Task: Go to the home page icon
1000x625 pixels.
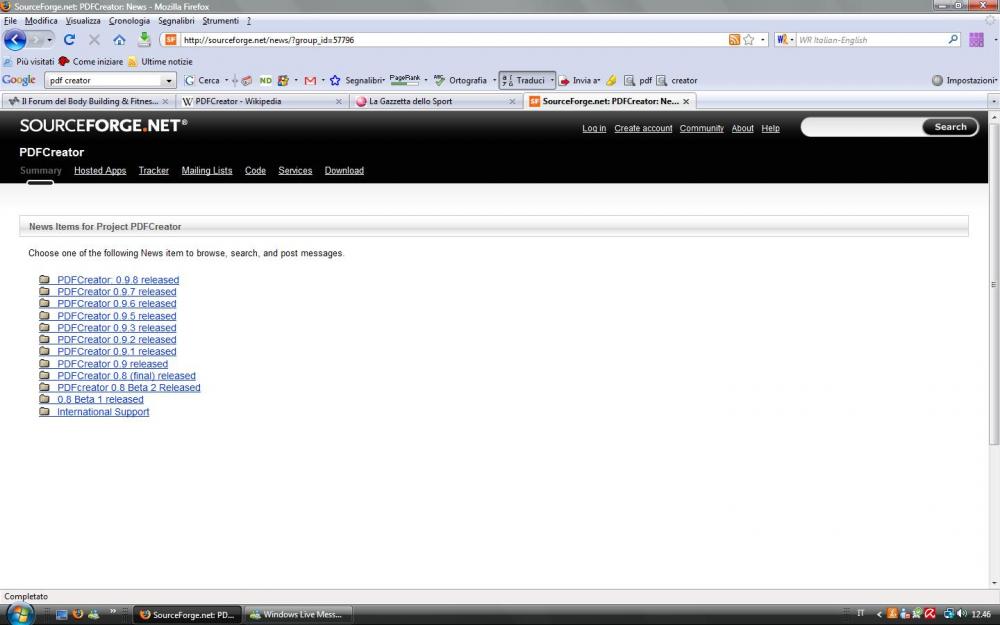Action: coord(119,40)
